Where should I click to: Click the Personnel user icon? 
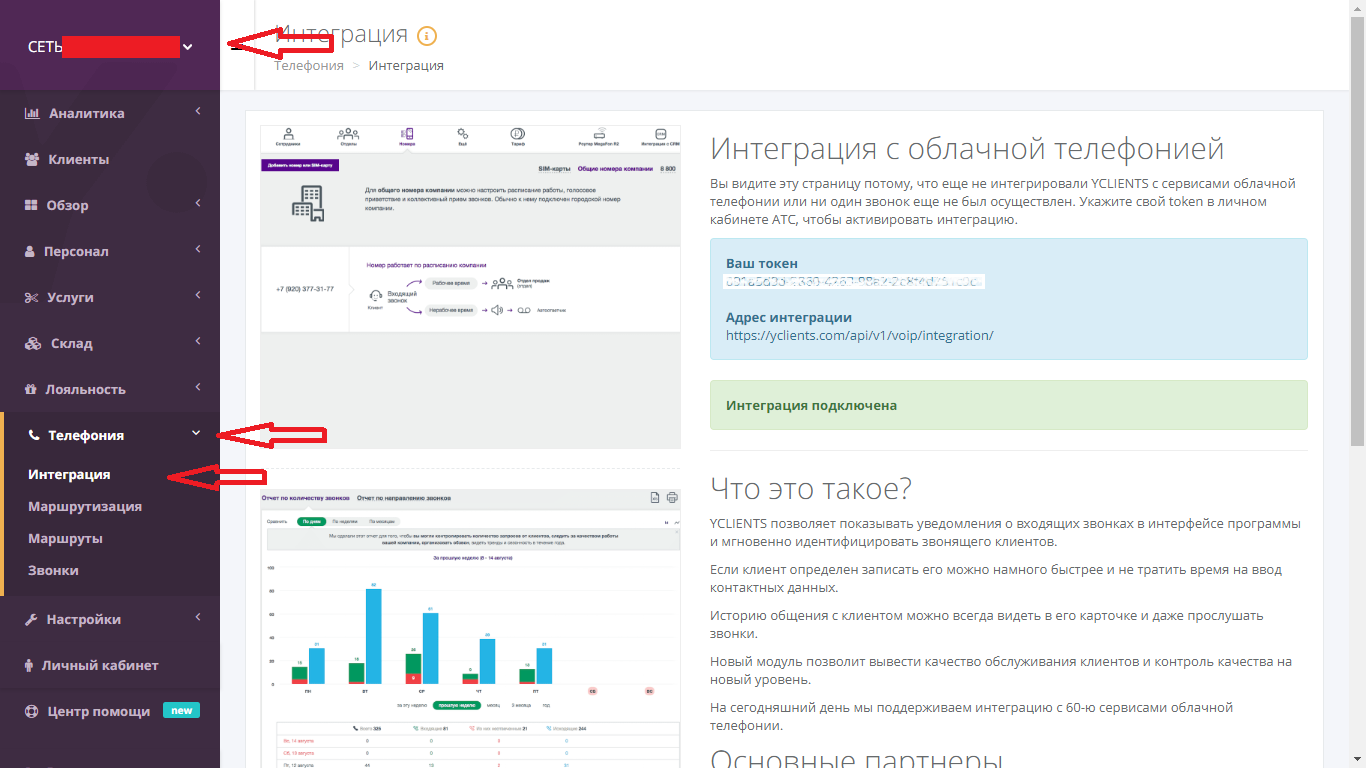pos(30,251)
